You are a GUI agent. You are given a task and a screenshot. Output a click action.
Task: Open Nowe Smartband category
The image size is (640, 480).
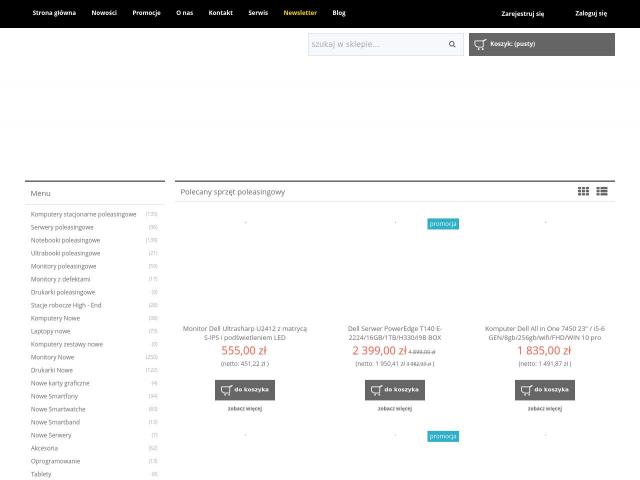coord(55,422)
